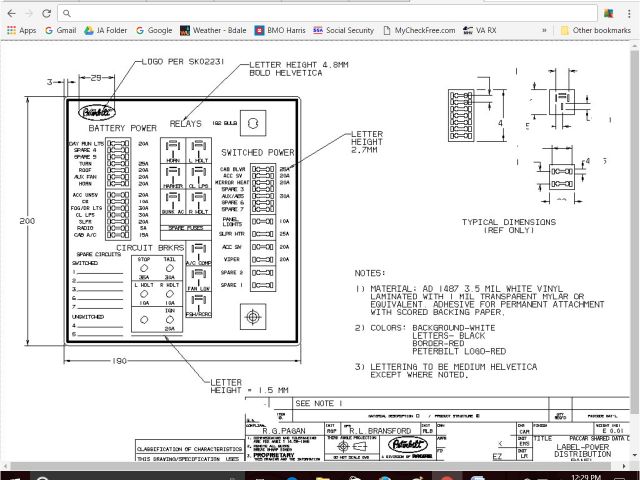Expand the JA Folder bookmark folder

pos(106,31)
